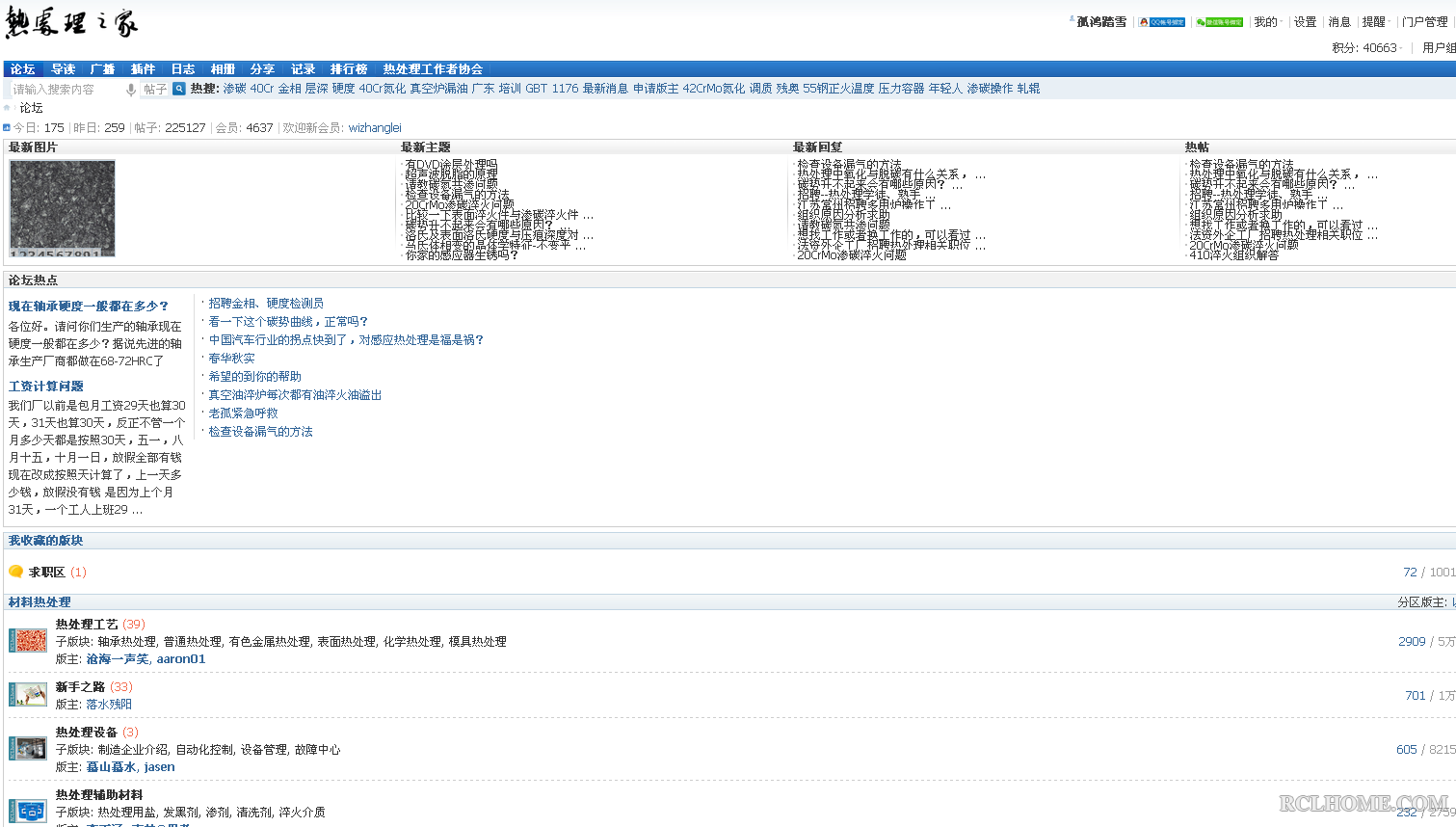Open the 分享 navigation tab
Image resolution: width=1456 pixels, height=827 pixels.
point(262,69)
